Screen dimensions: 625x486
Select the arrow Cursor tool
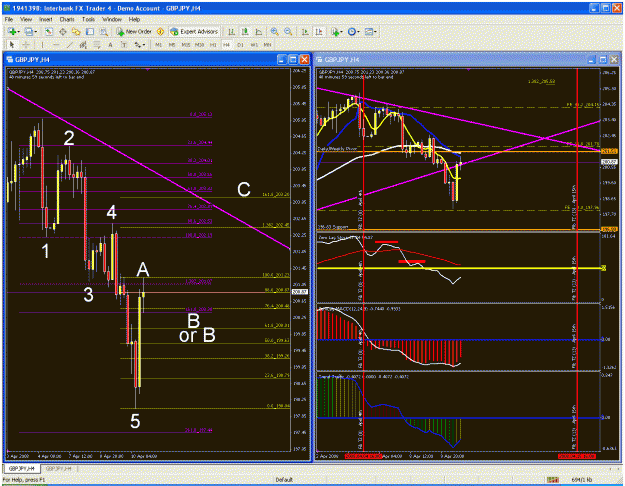click(x=12, y=45)
